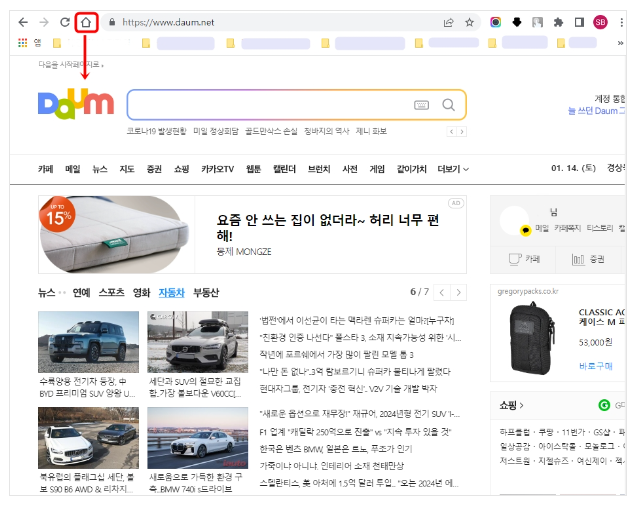Bookmark this page with the star icon
This screenshot has width=635, height=505.
469,22
